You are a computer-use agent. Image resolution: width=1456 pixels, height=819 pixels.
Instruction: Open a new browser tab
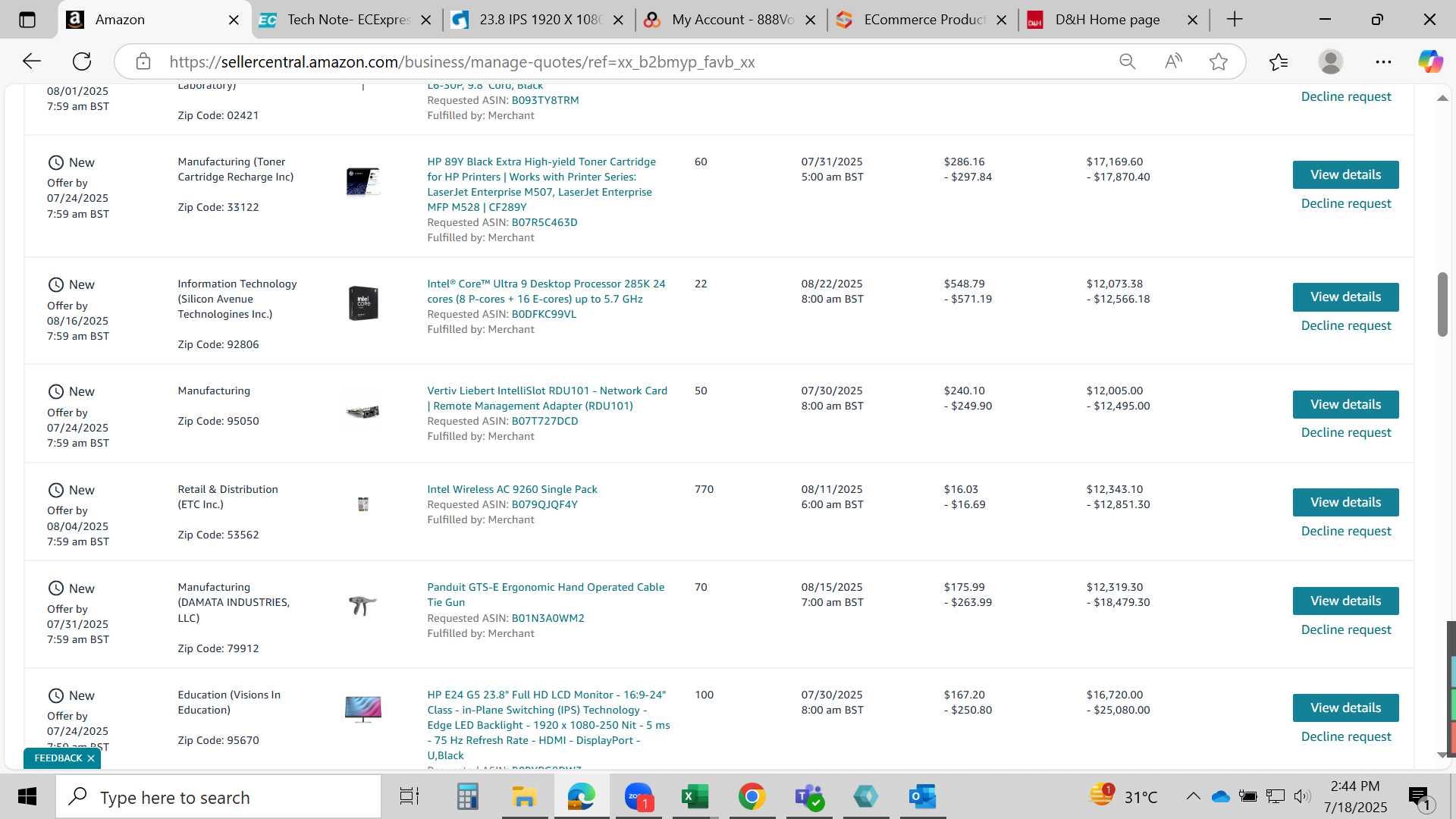[1235, 20]
